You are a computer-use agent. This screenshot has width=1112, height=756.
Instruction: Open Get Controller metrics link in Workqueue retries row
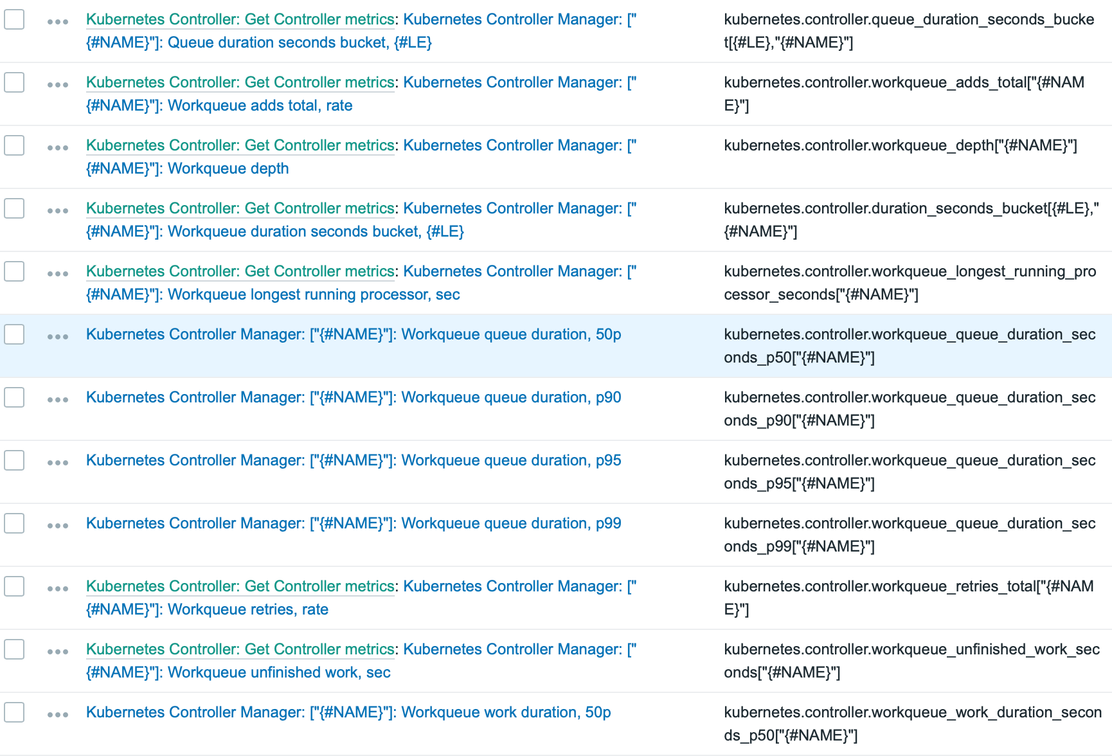240,587
